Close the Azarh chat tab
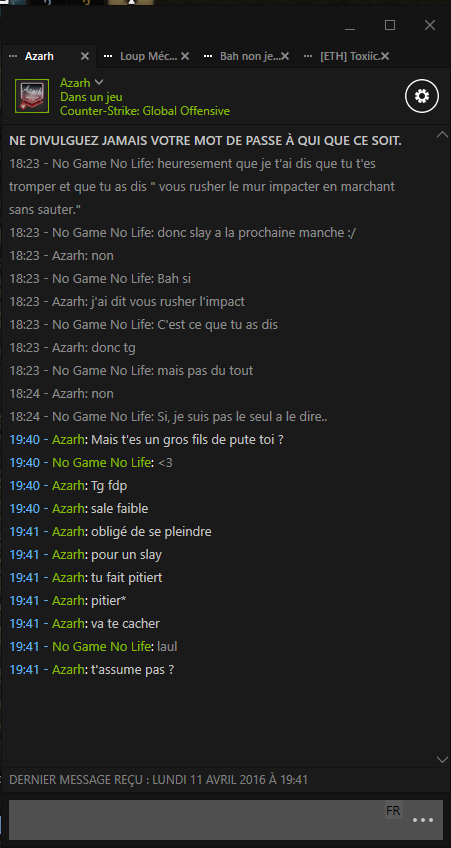 tap(85, 56)
